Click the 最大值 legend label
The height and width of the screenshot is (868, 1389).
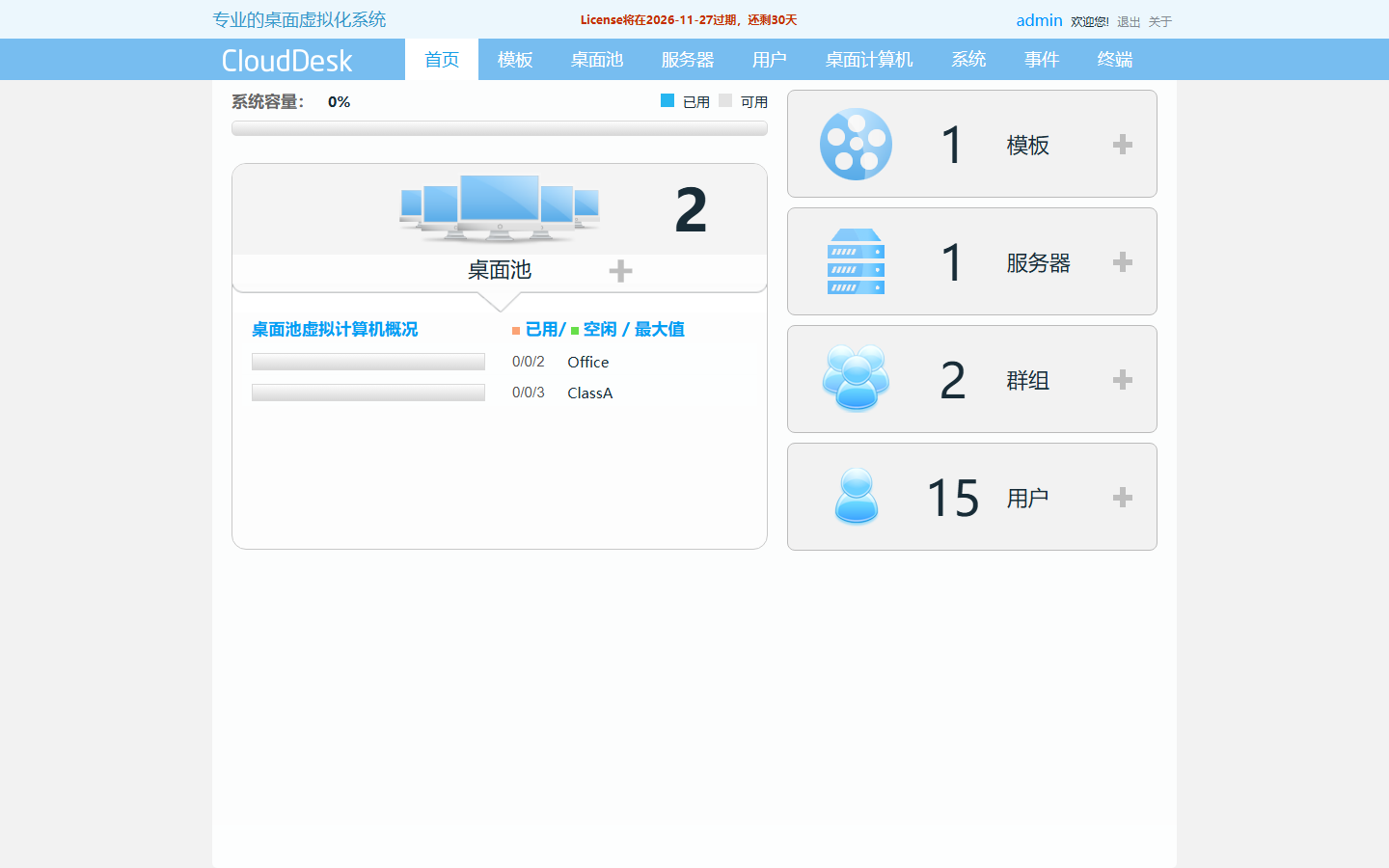pyautogui.click(x=660, y=329)
